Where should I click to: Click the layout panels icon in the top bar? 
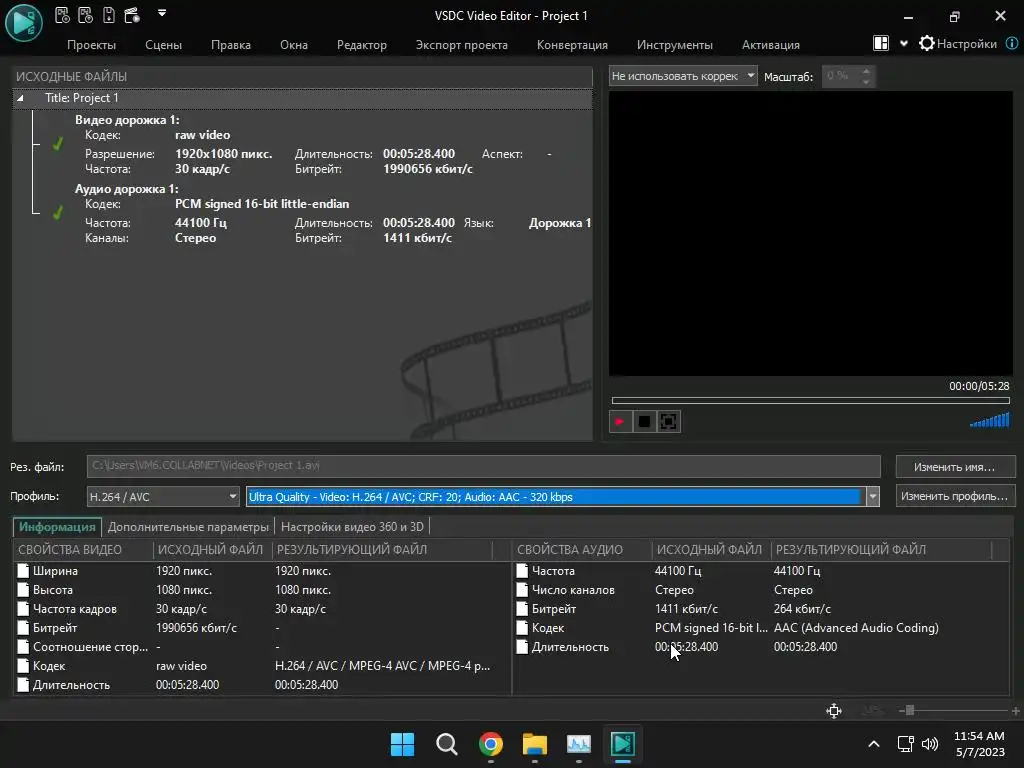pyautogui.click(x=881, y=43)
